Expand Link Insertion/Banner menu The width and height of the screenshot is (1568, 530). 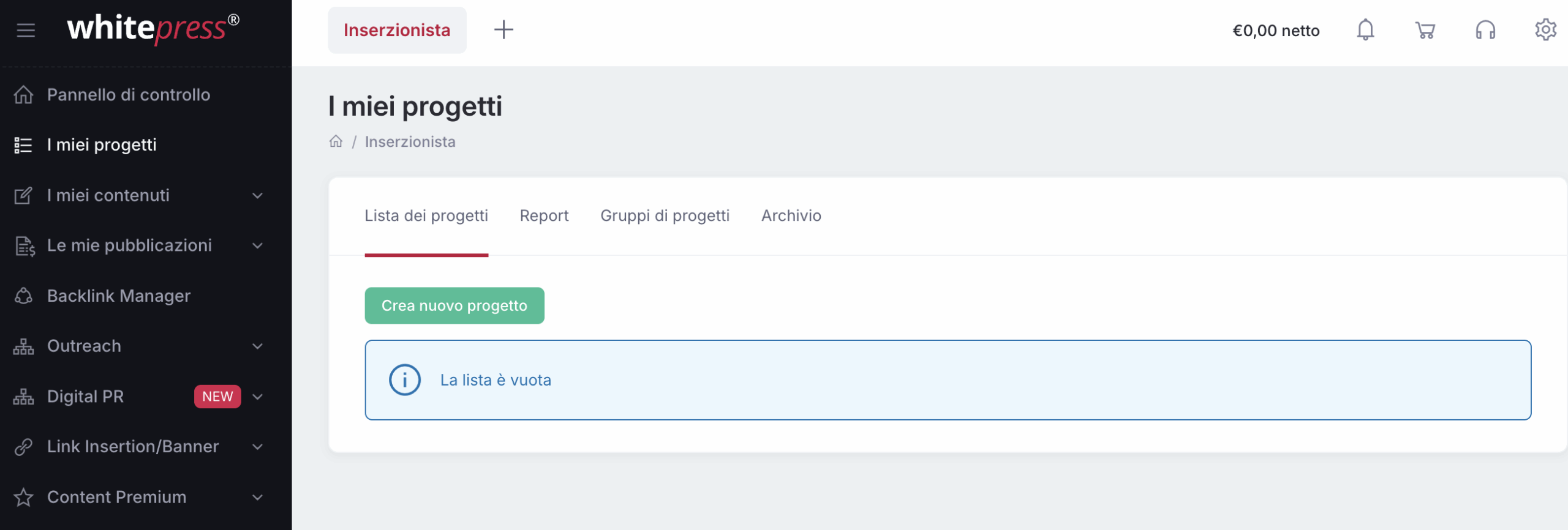coord(258,447)
